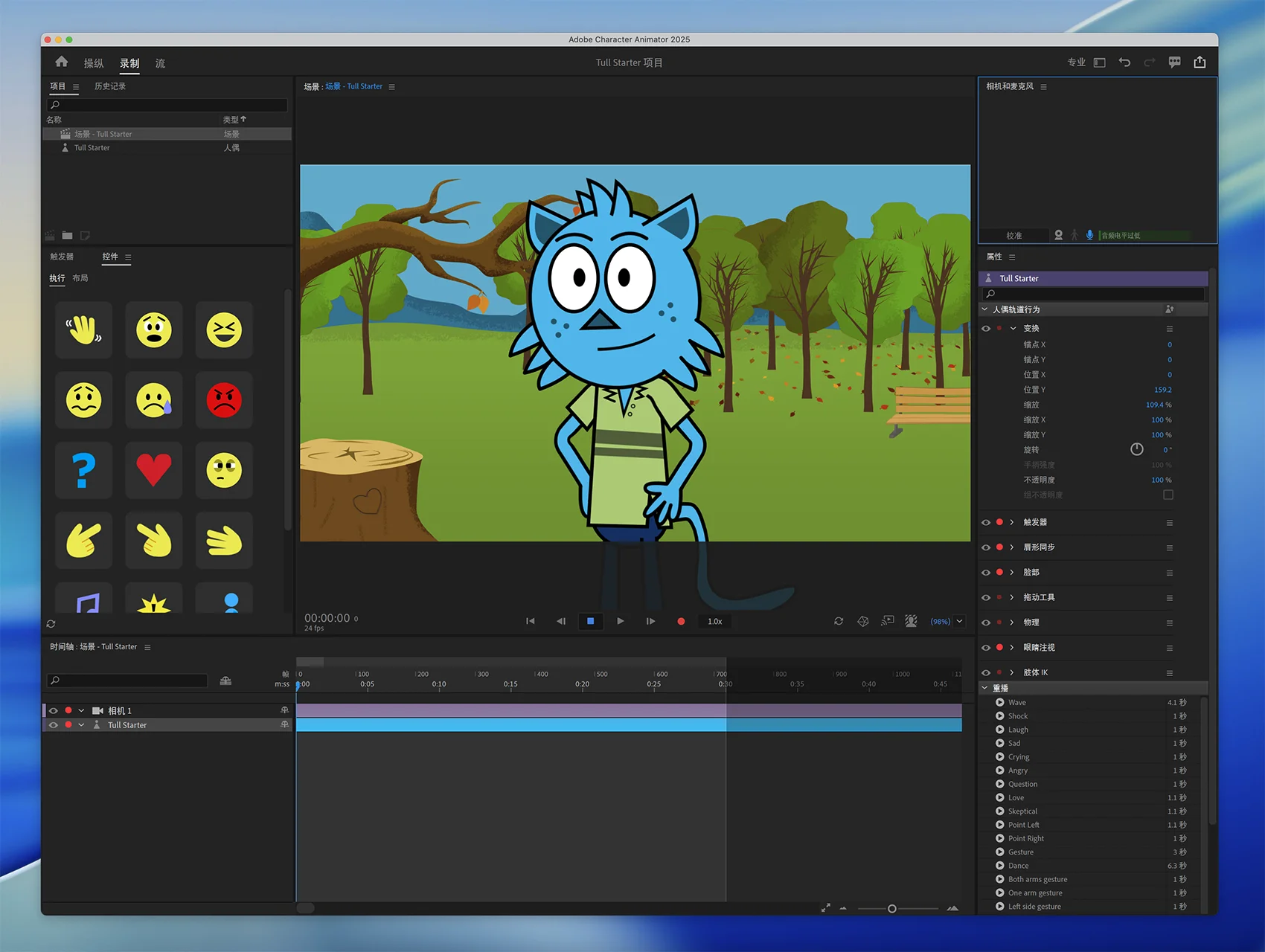Expand the 触发器 behavior section
Screen dimensions: 1265x952
click(1012, 522)
